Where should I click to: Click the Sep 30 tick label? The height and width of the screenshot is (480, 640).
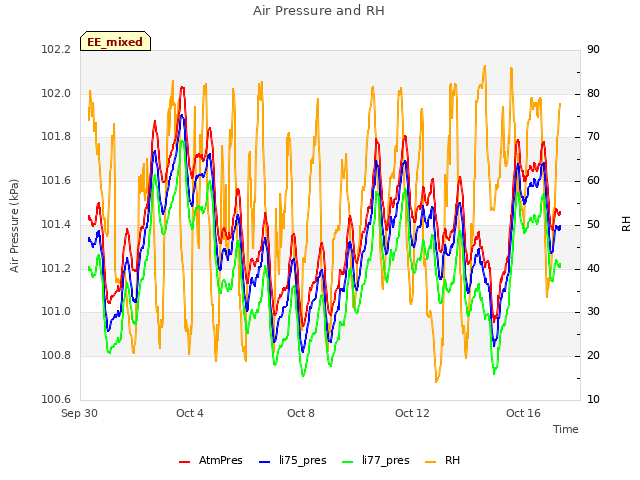coord(80,413)
